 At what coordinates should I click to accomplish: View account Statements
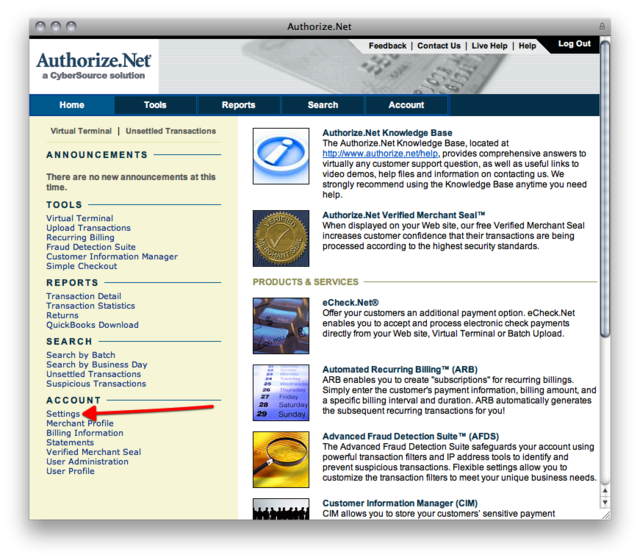point(70,442)
